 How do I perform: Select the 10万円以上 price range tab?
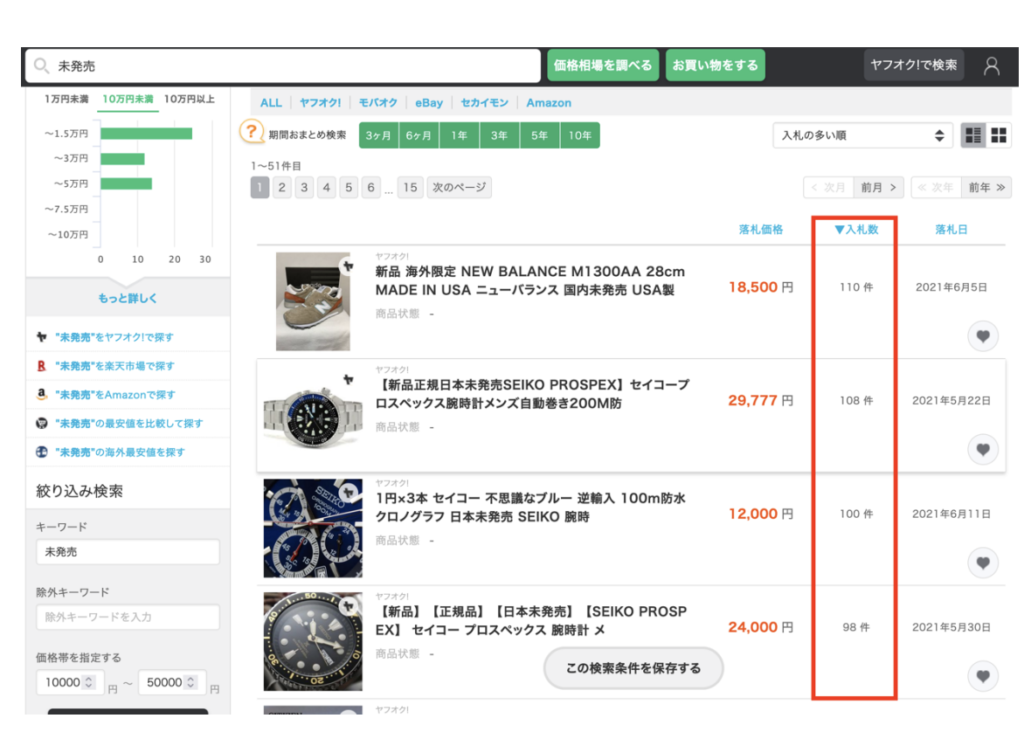[189, 99]
